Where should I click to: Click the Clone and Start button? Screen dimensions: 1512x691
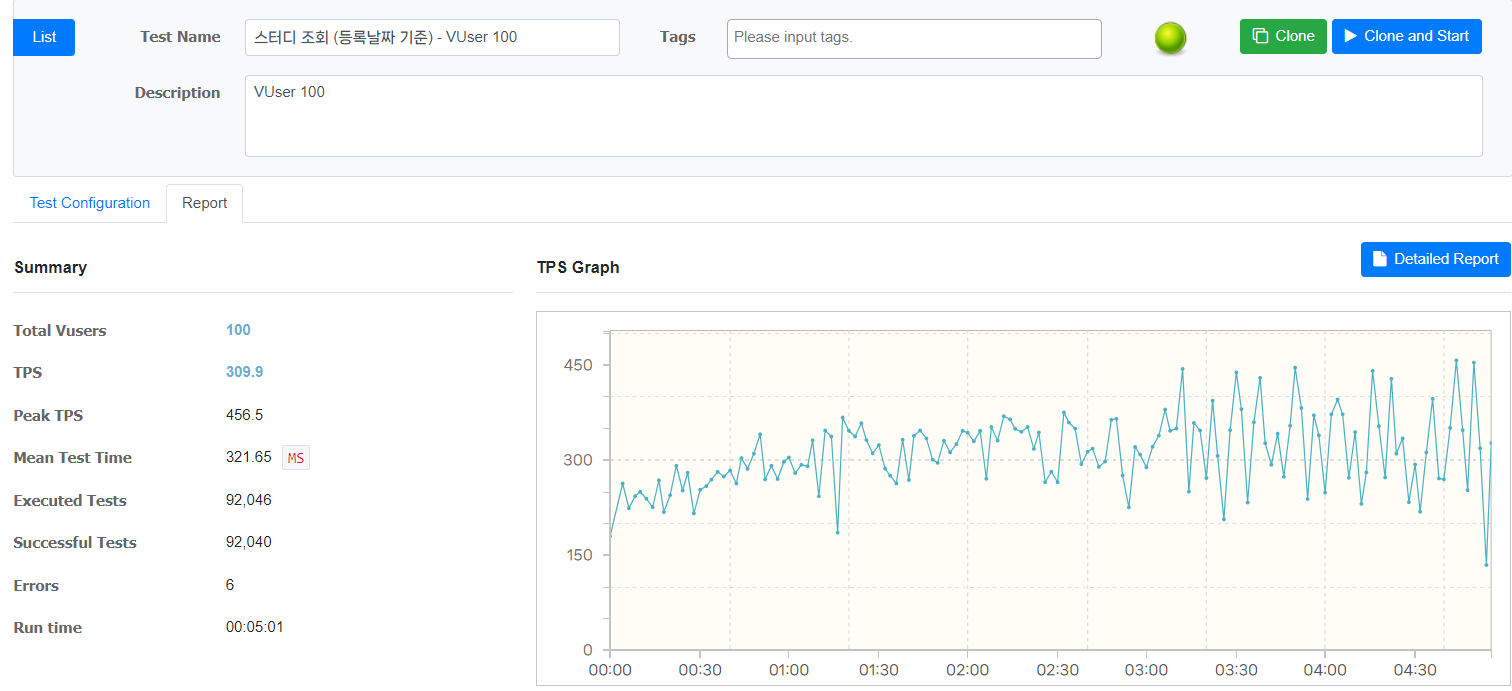(1406, 36)
